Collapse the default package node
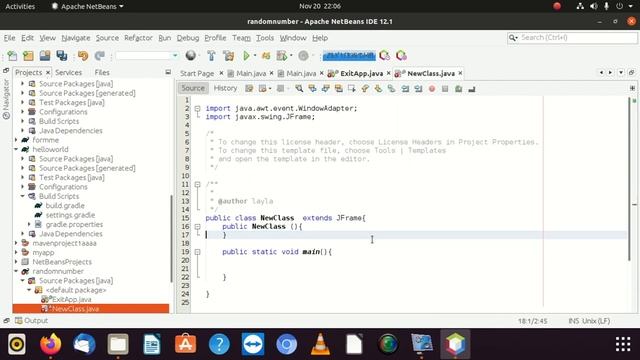This screenshot has width=640, height=360. point(29,290)
